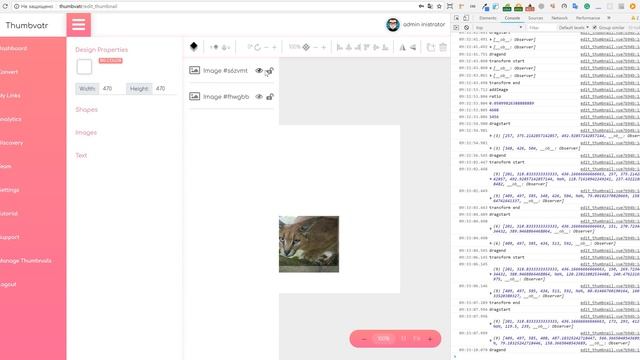Switch to DevTools Console tab
Viewport: 640px width, 360px height.
tap(512, 18)
